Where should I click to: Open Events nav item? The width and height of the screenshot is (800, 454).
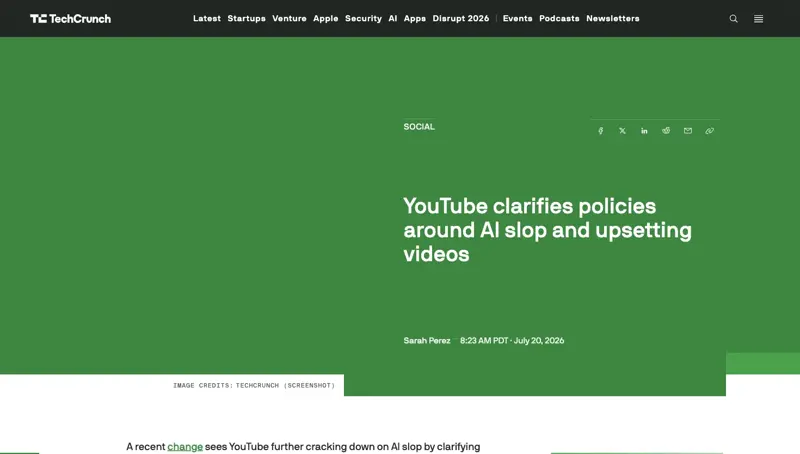pyautogui.click(x=517, y=18)
